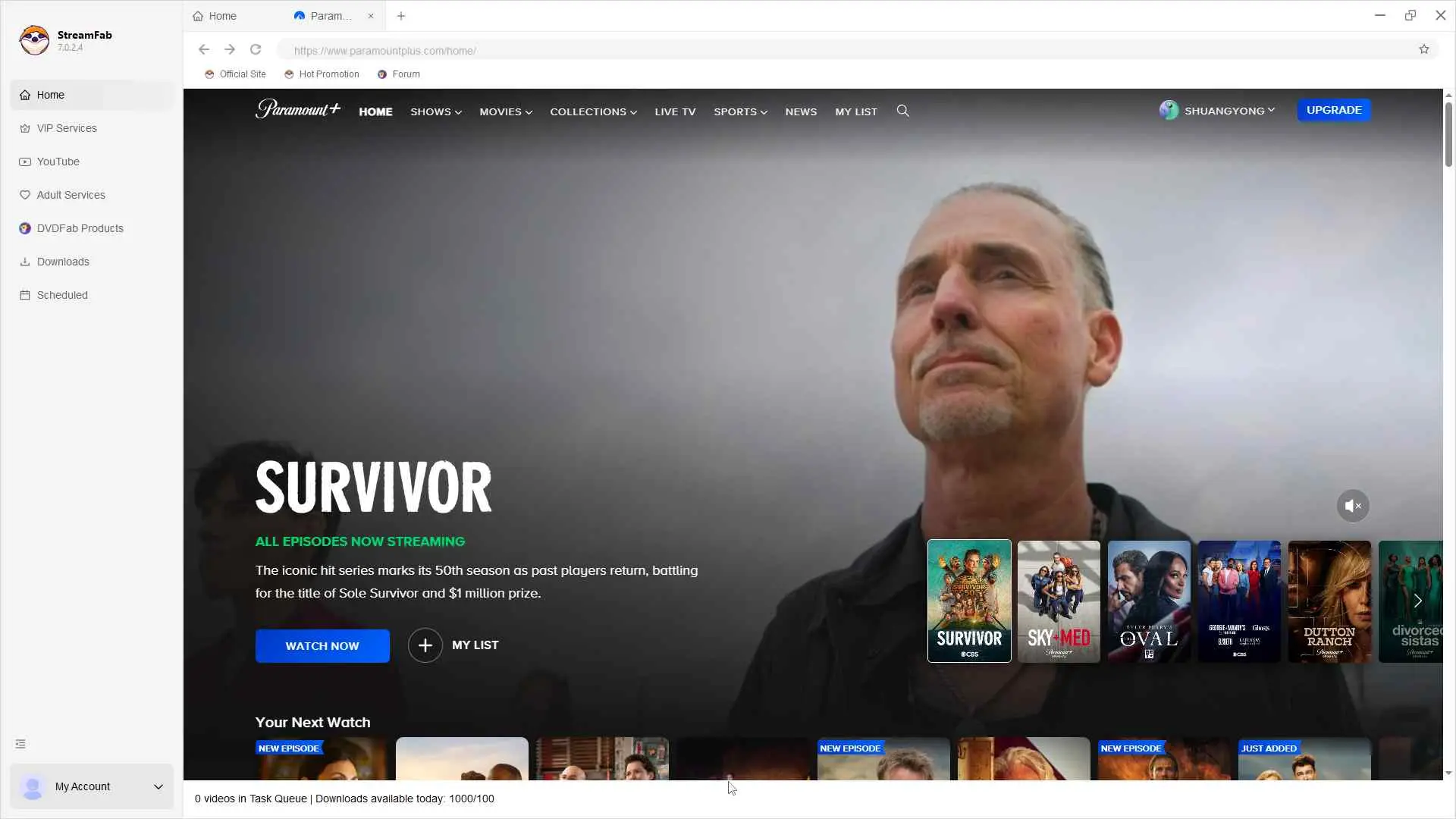Viewport: 1456px width, 819px height.
Task: Bookmark the page with the star icon
Action: tap(1424, 49)
